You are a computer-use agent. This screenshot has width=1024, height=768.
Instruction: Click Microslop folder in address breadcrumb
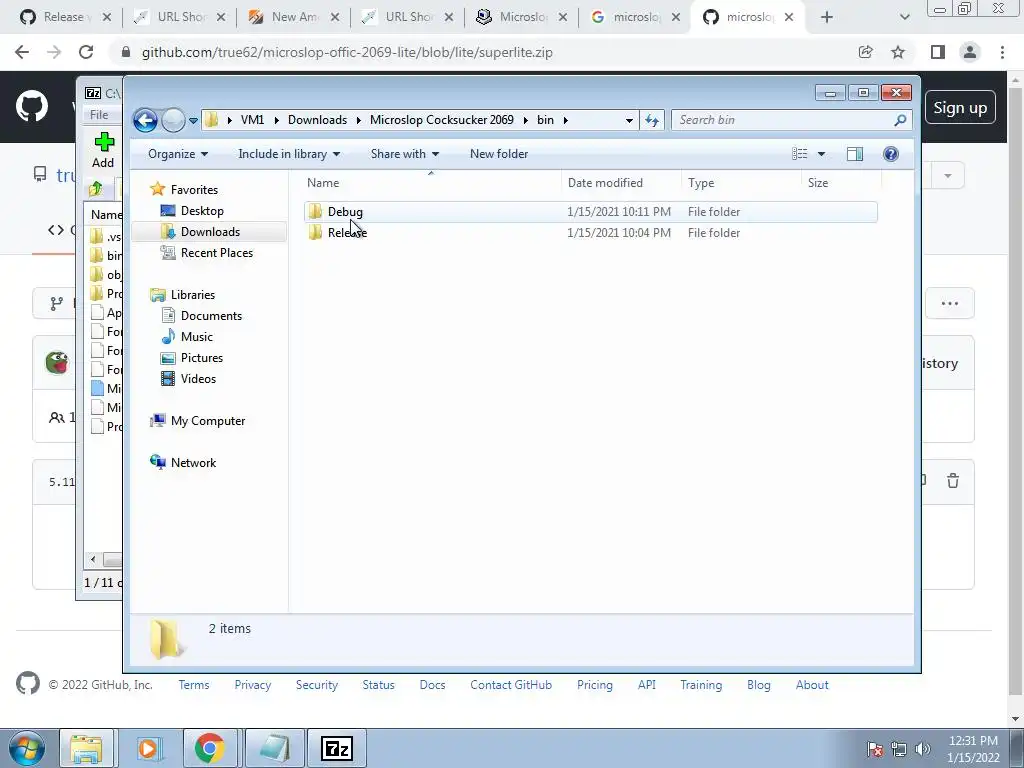(x=441, y=120)
